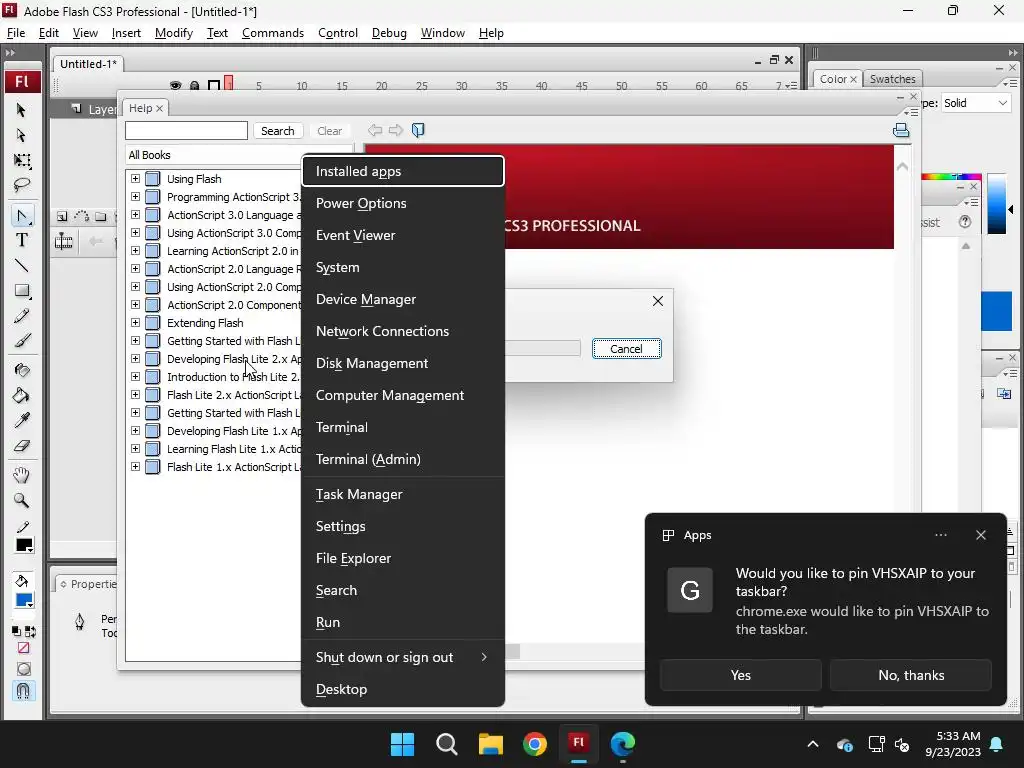Expand Programming ActionScript 3 book node

pyautogui.click(x=135, y=197)
